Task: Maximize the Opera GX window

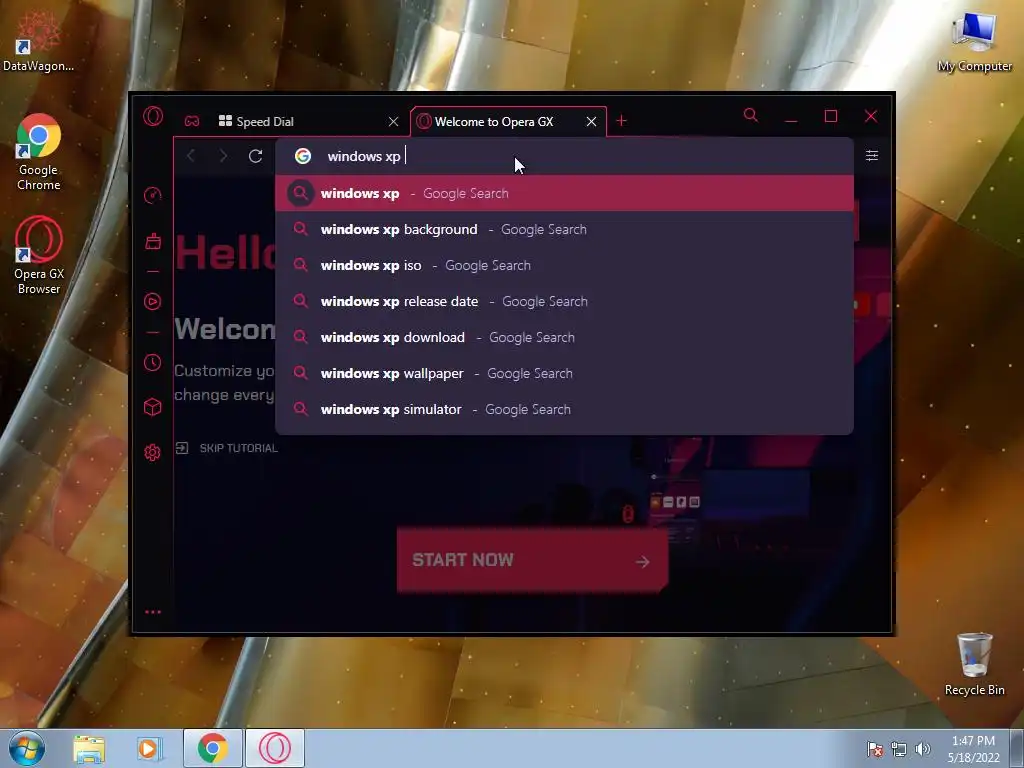Action: [x=831, y=116]
